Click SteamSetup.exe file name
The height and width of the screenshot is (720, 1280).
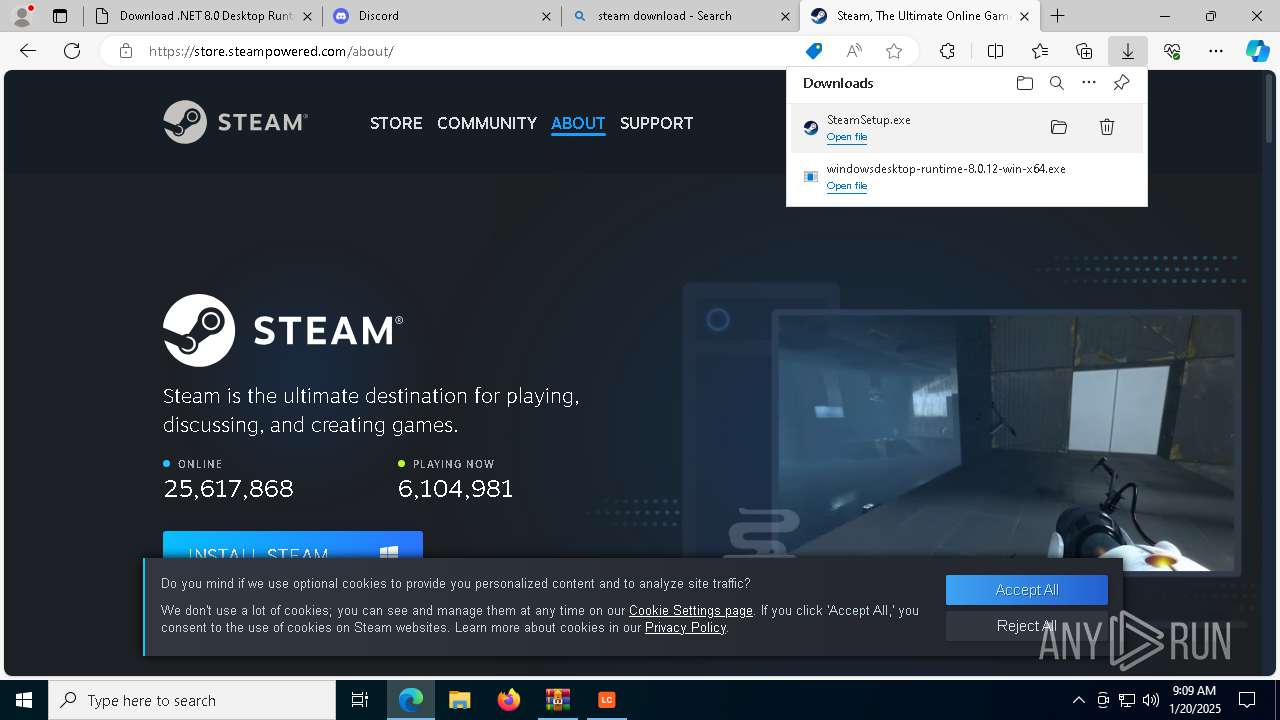point(868,119)
